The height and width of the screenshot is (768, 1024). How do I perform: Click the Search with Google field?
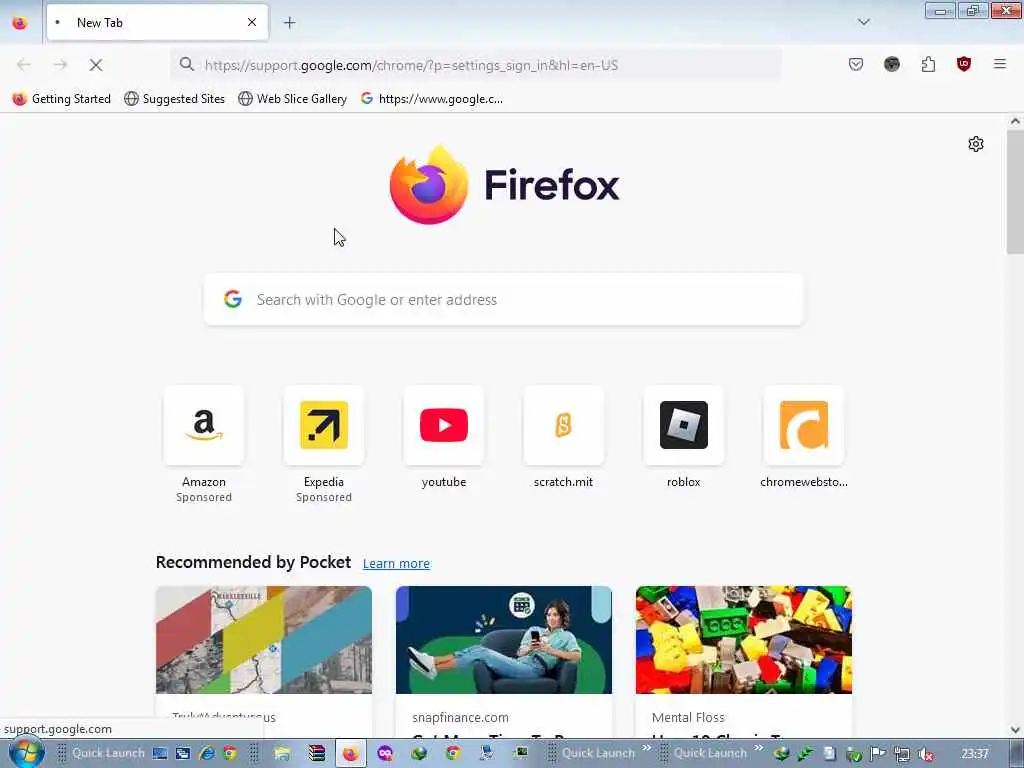(504, 300)
